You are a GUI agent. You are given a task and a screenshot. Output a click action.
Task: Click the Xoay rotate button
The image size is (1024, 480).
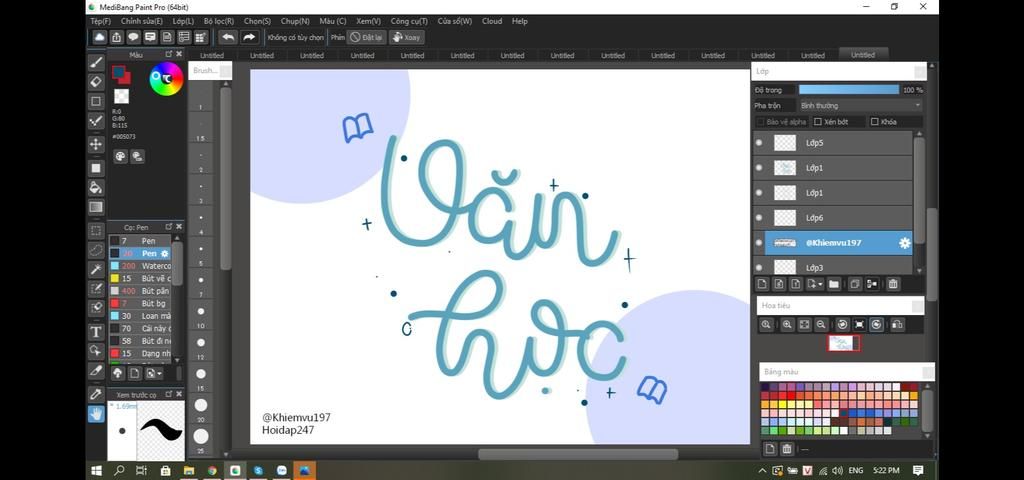407,37
